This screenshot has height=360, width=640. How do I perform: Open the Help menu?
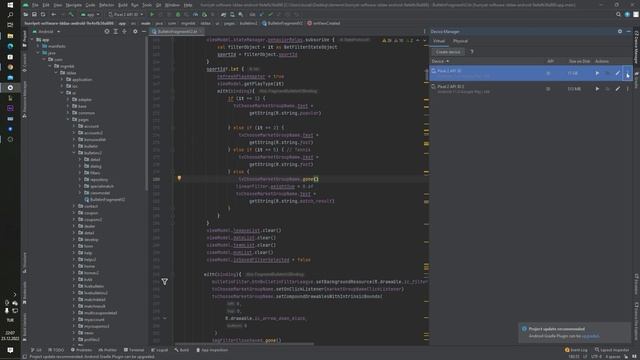(188, 5)
